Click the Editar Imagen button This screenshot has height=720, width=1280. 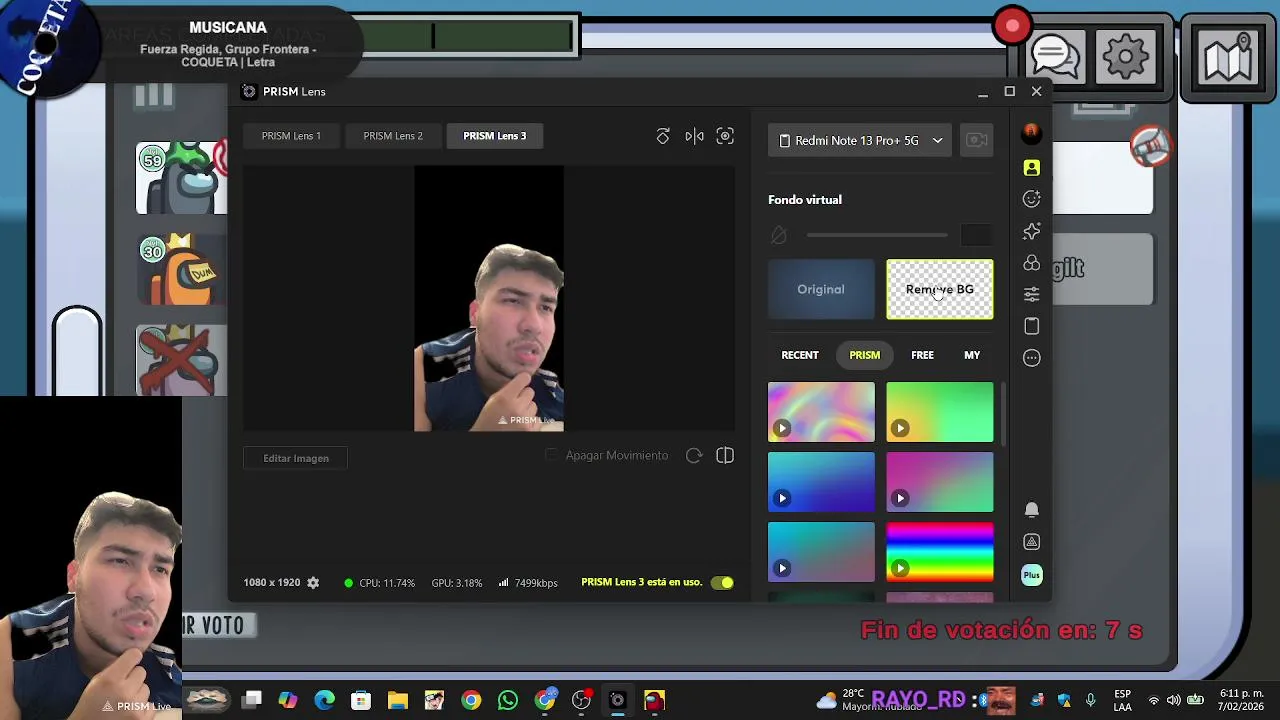(296, 458)
